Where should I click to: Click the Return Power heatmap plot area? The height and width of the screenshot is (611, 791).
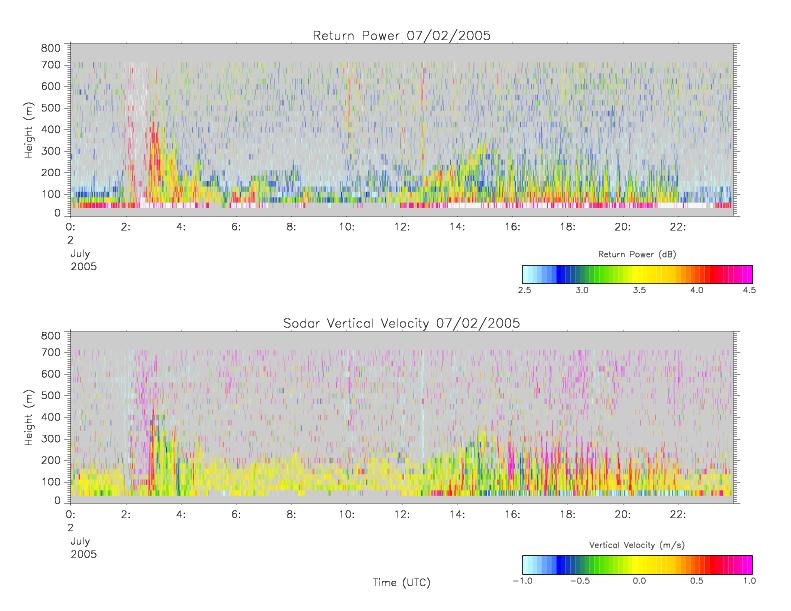point(402,130)
